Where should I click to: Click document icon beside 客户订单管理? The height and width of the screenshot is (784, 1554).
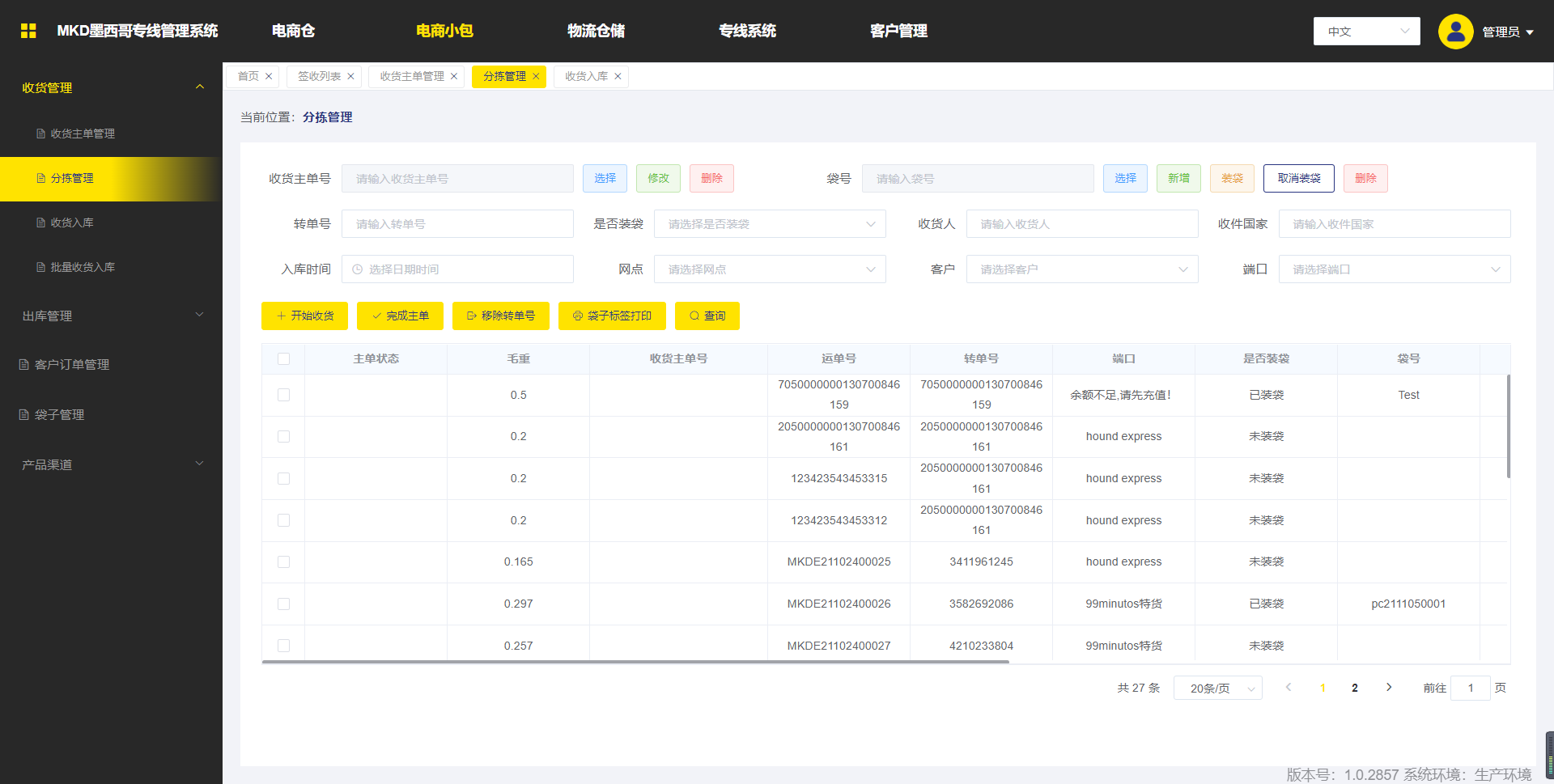(x=24, y=365)
